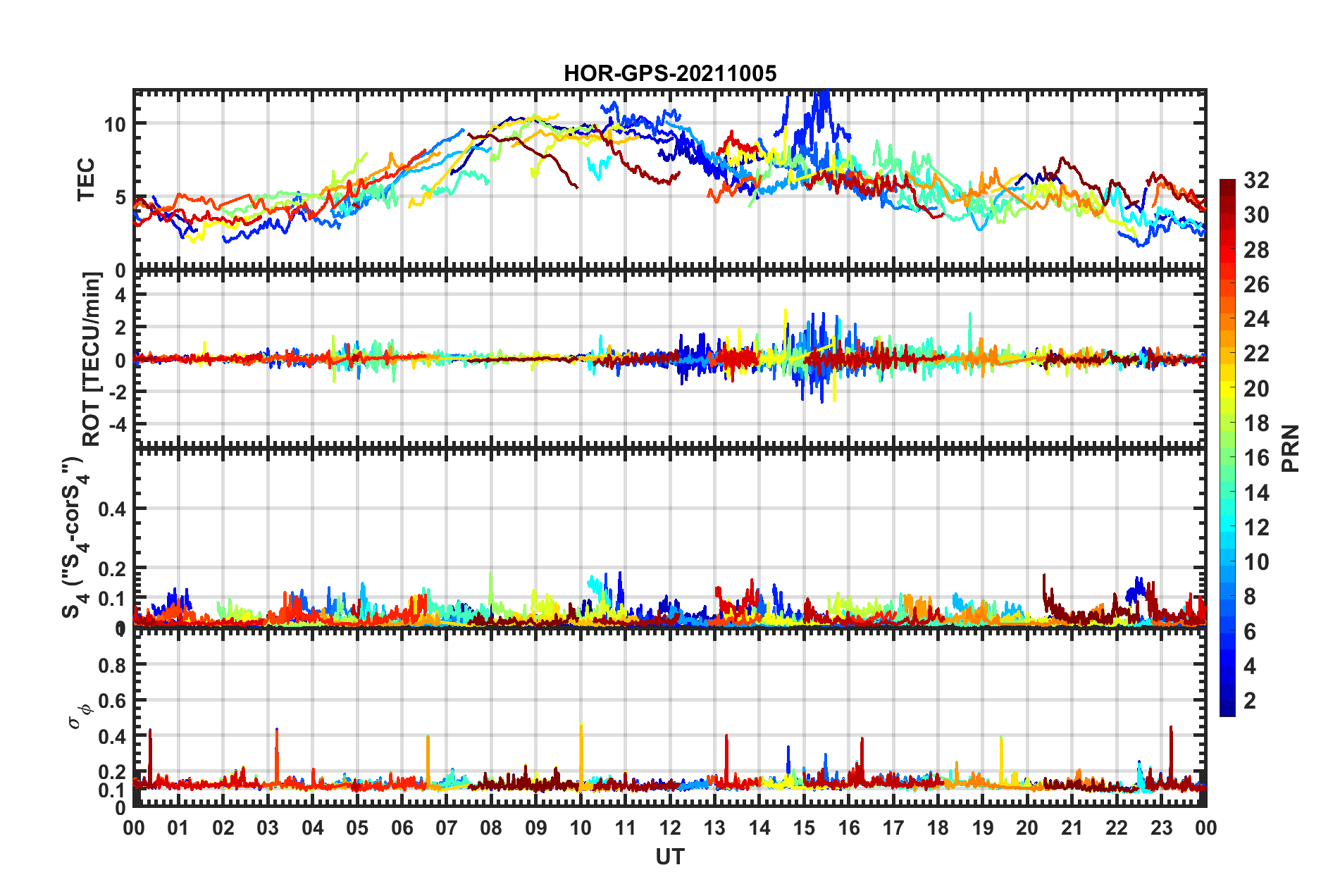This screenshot has width=1340, height=896.
Task: Click the sigma-phi y-axis label
Action: click(79, 718)
